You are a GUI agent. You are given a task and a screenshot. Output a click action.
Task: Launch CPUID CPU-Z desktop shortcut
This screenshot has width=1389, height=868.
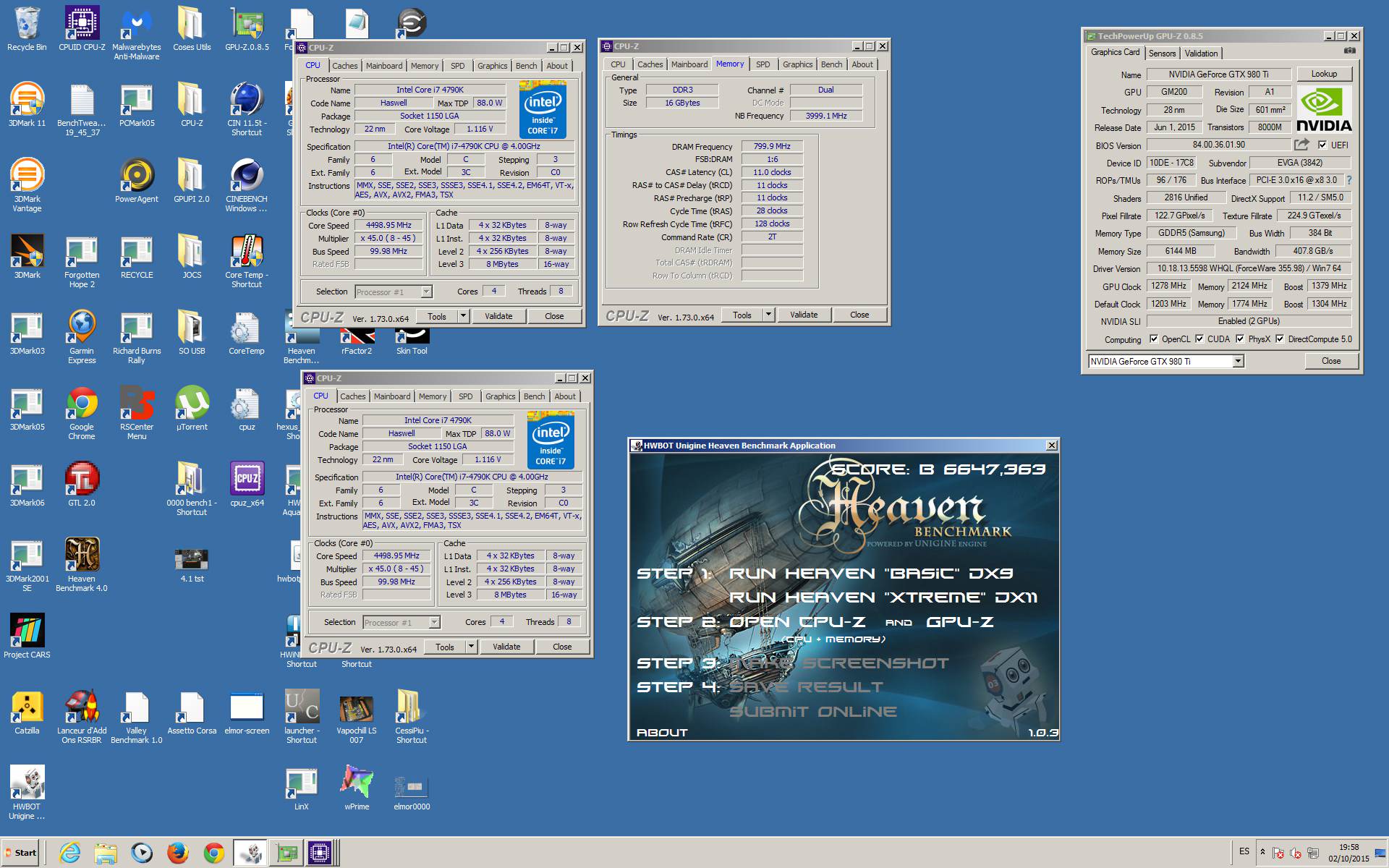tap(82, 29)
